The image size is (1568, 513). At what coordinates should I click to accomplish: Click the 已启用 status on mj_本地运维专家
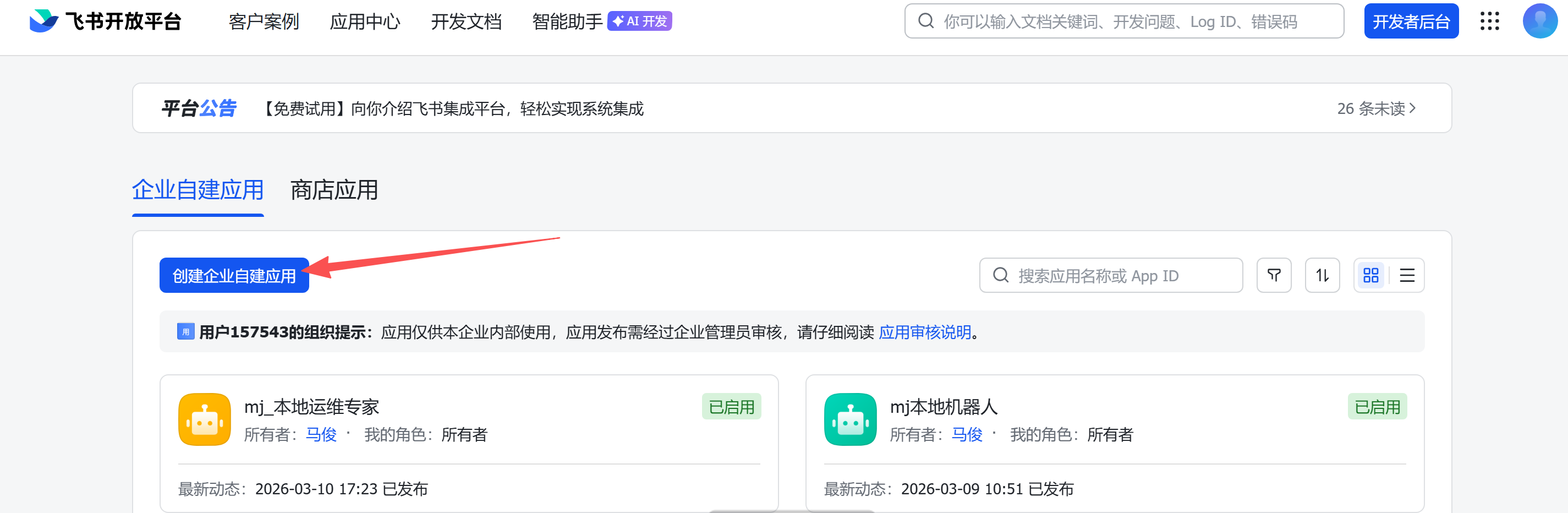[731, 406]
